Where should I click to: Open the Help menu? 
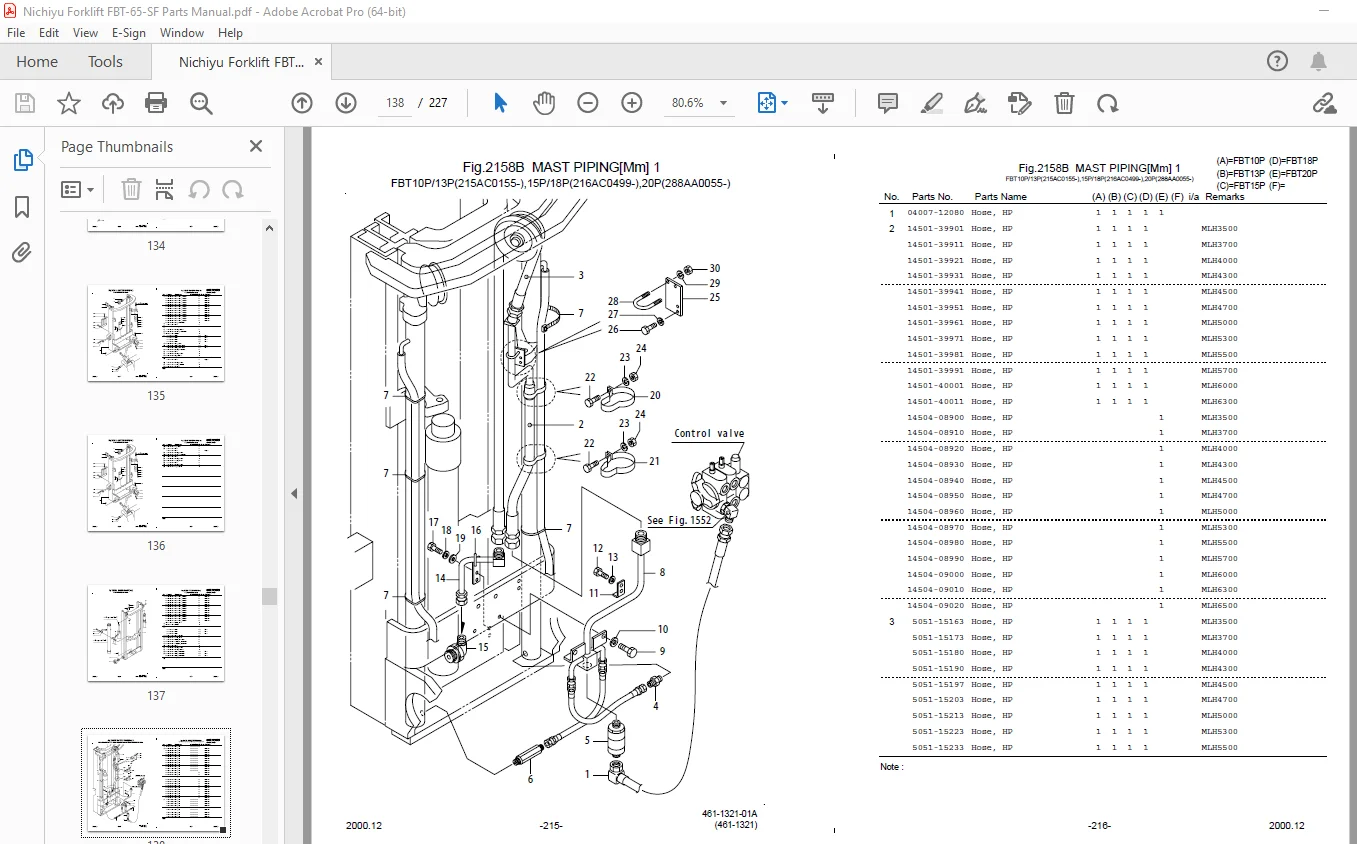tap(230, 33)
